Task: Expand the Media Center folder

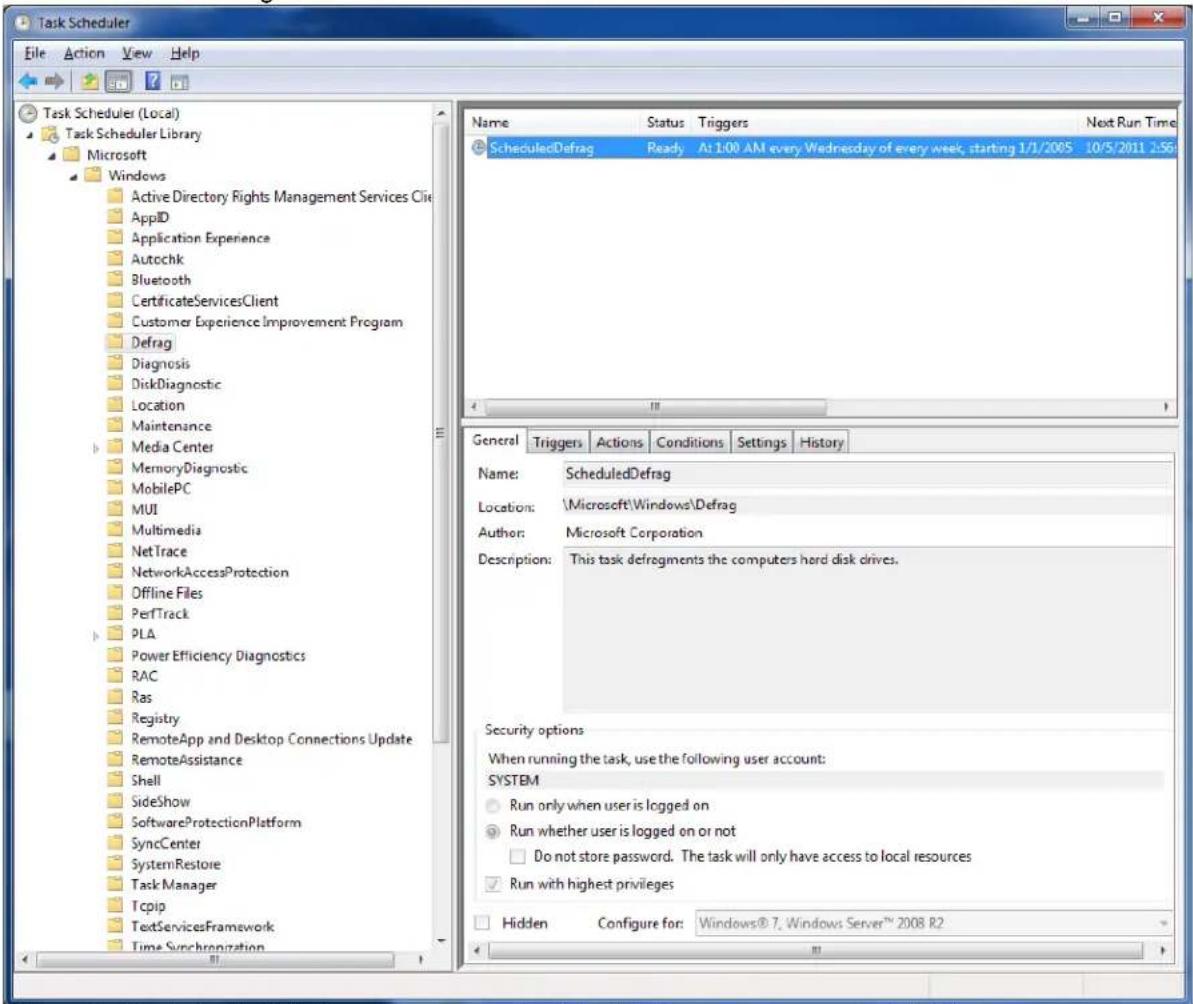Action: [96, 449]
